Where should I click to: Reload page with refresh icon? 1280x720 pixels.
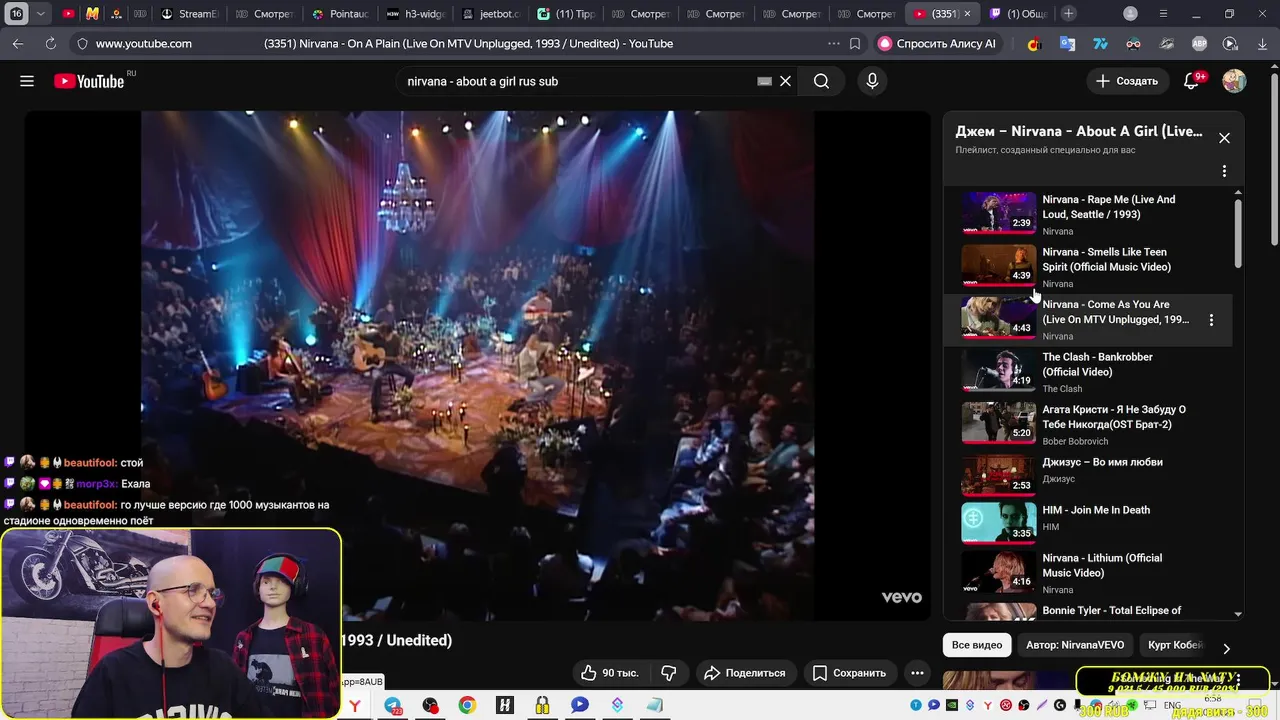(51, 43)
